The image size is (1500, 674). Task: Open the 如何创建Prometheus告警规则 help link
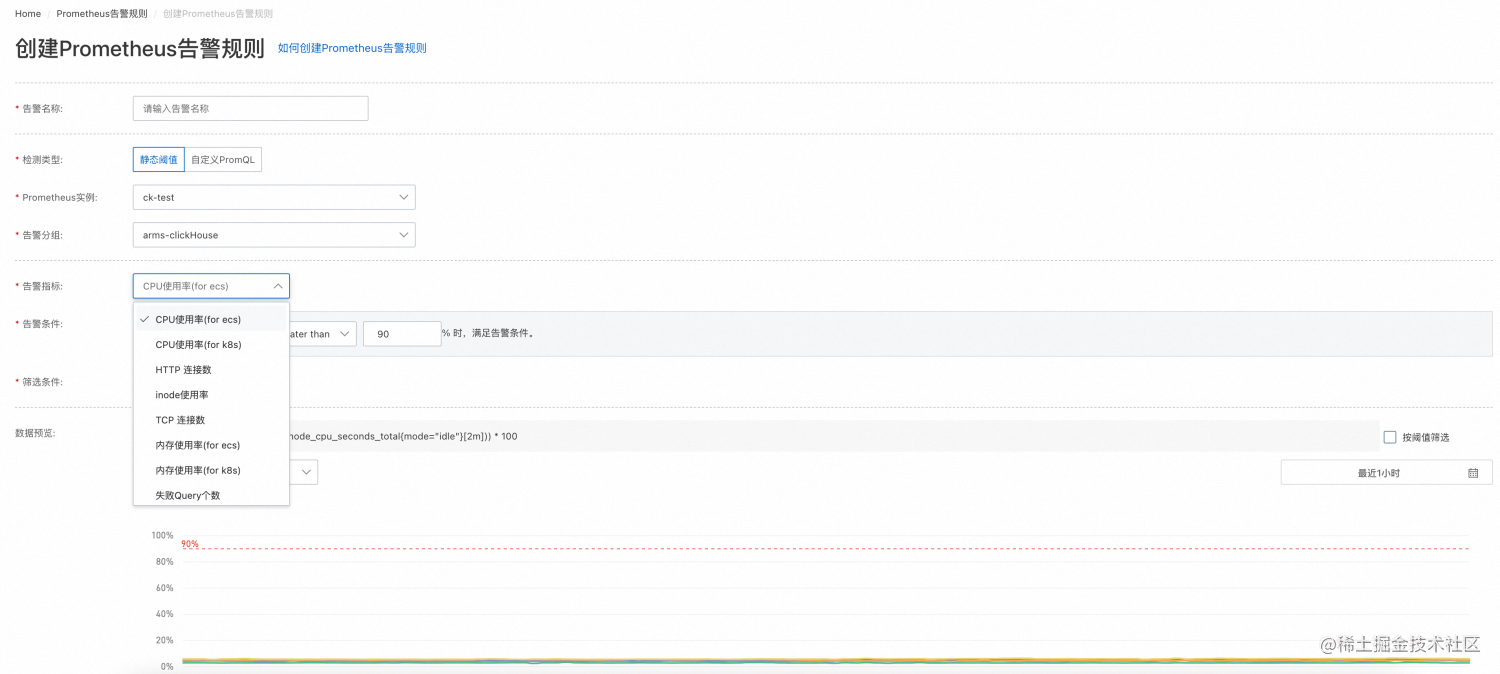point(352,48)
